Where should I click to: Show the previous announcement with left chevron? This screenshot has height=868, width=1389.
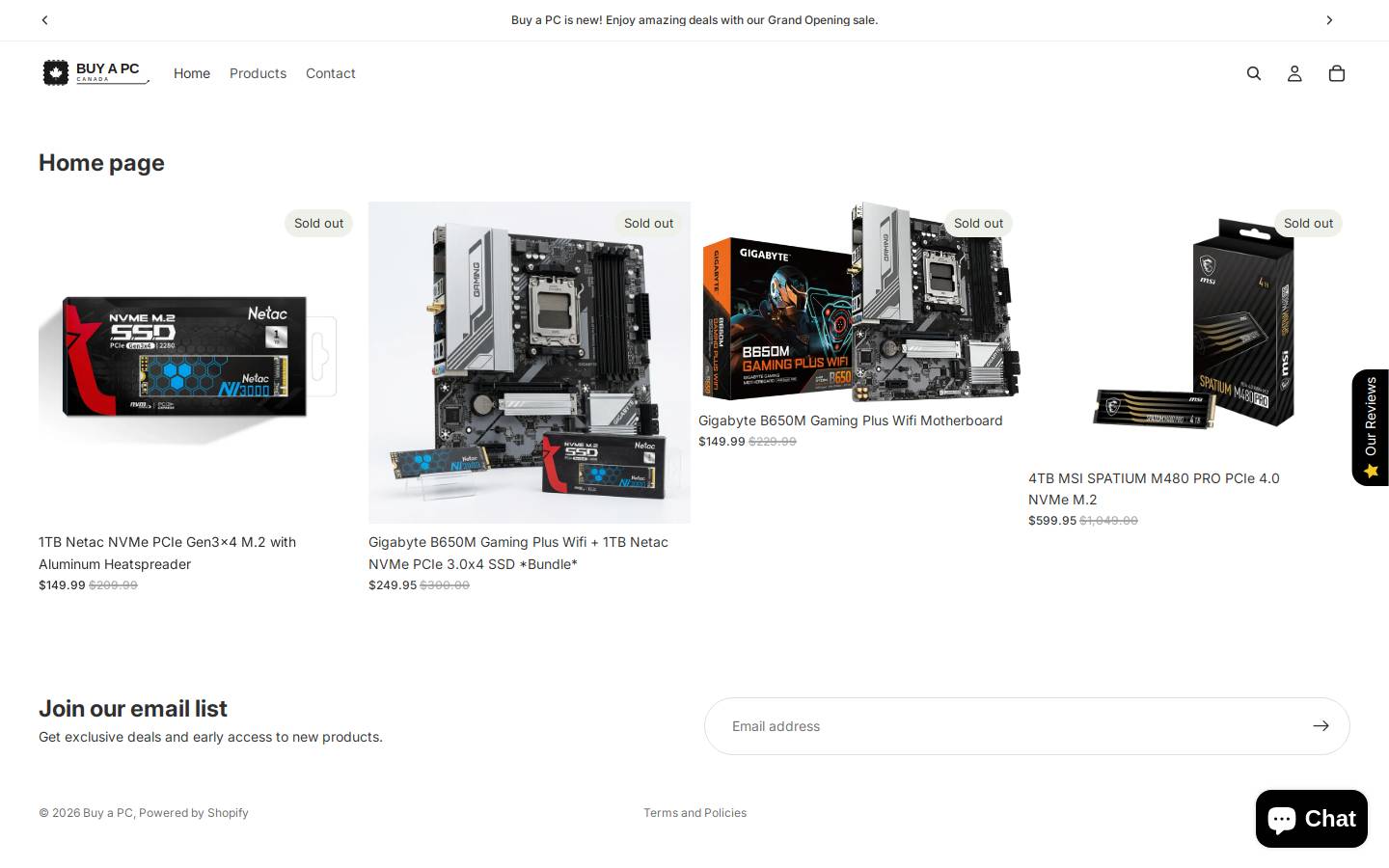pyautogui.click(x=44, y=20)
